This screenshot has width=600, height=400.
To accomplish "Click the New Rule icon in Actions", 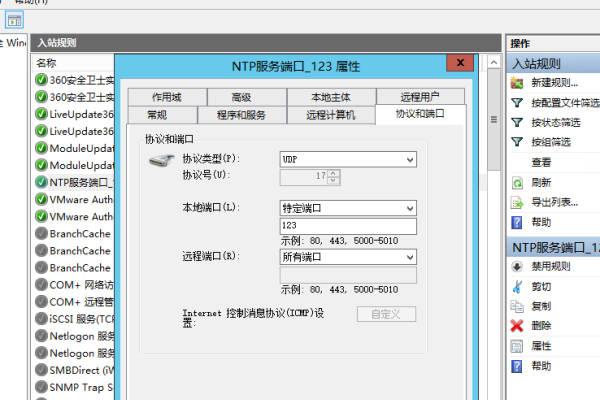I will click(517, 83).
